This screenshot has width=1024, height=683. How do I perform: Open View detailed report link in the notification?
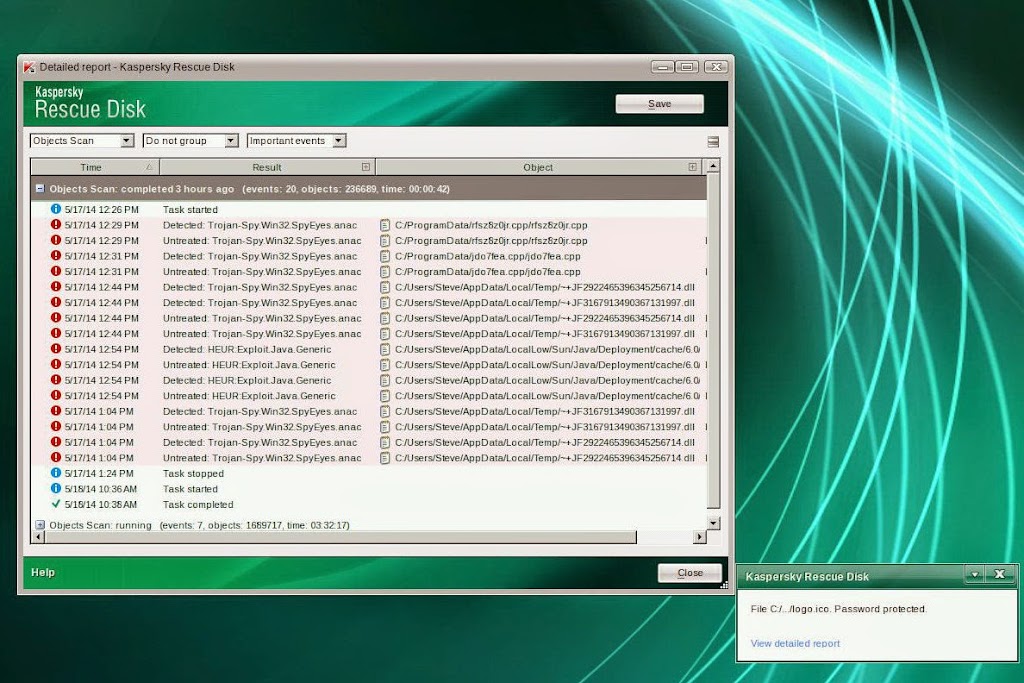795,643
